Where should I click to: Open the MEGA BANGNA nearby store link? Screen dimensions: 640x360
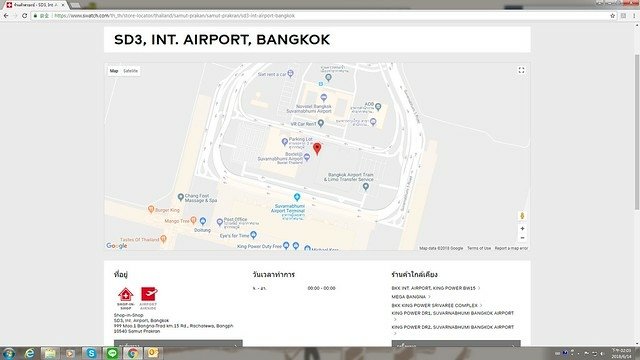point(409,297)
